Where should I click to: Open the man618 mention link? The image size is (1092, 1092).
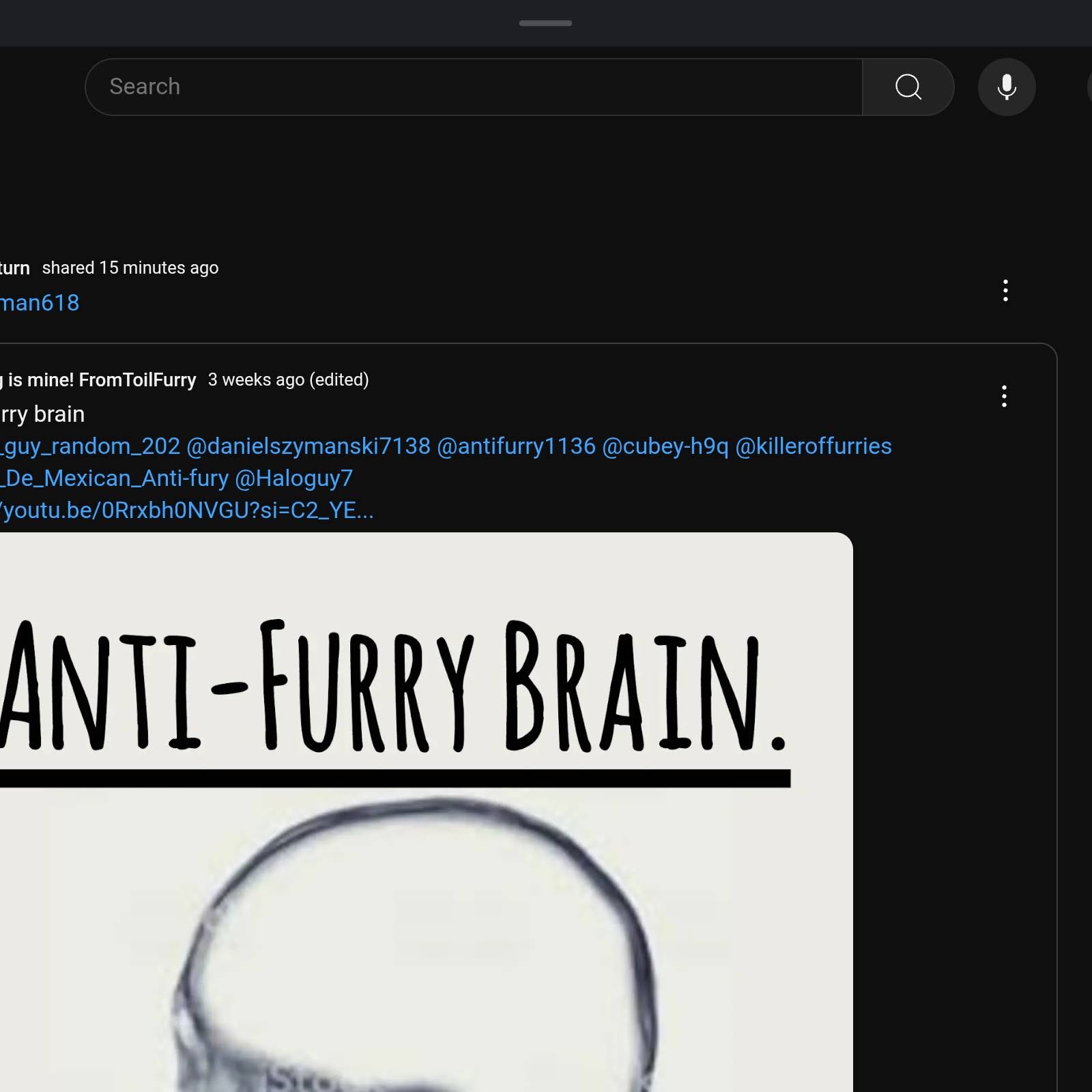coord(40,302)
